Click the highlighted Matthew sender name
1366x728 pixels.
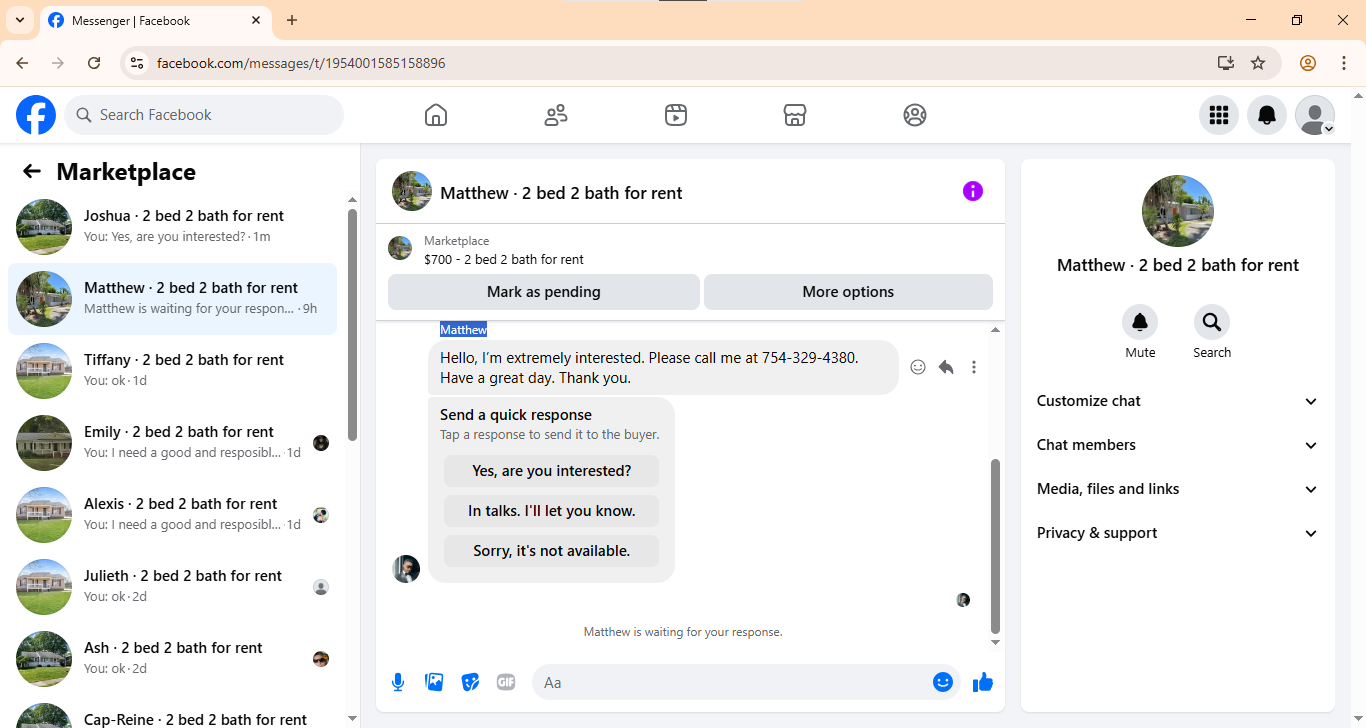(463, 330)
